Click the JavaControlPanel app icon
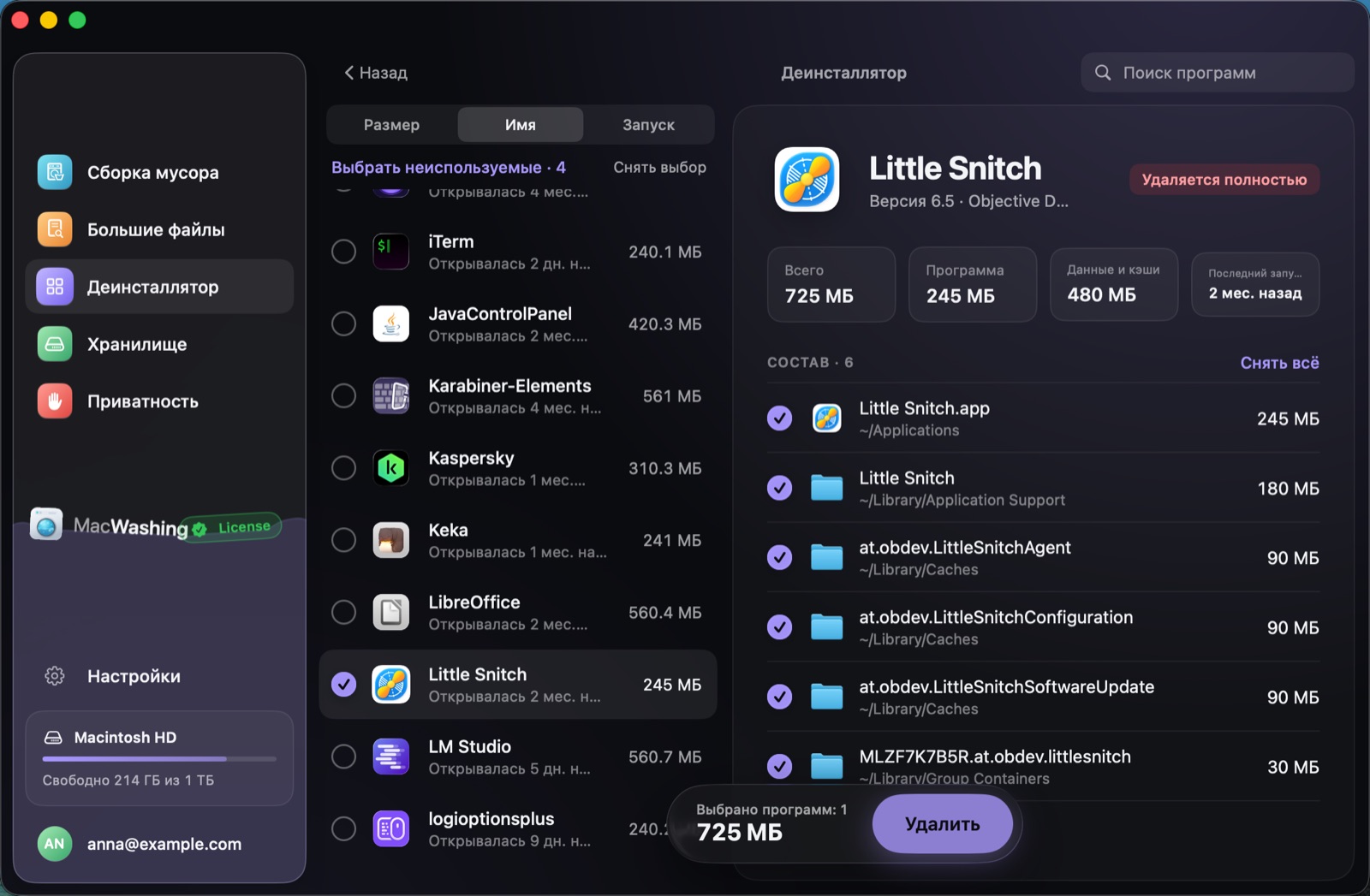Viewport: 1370px width, 896px height. pos(391,323)
